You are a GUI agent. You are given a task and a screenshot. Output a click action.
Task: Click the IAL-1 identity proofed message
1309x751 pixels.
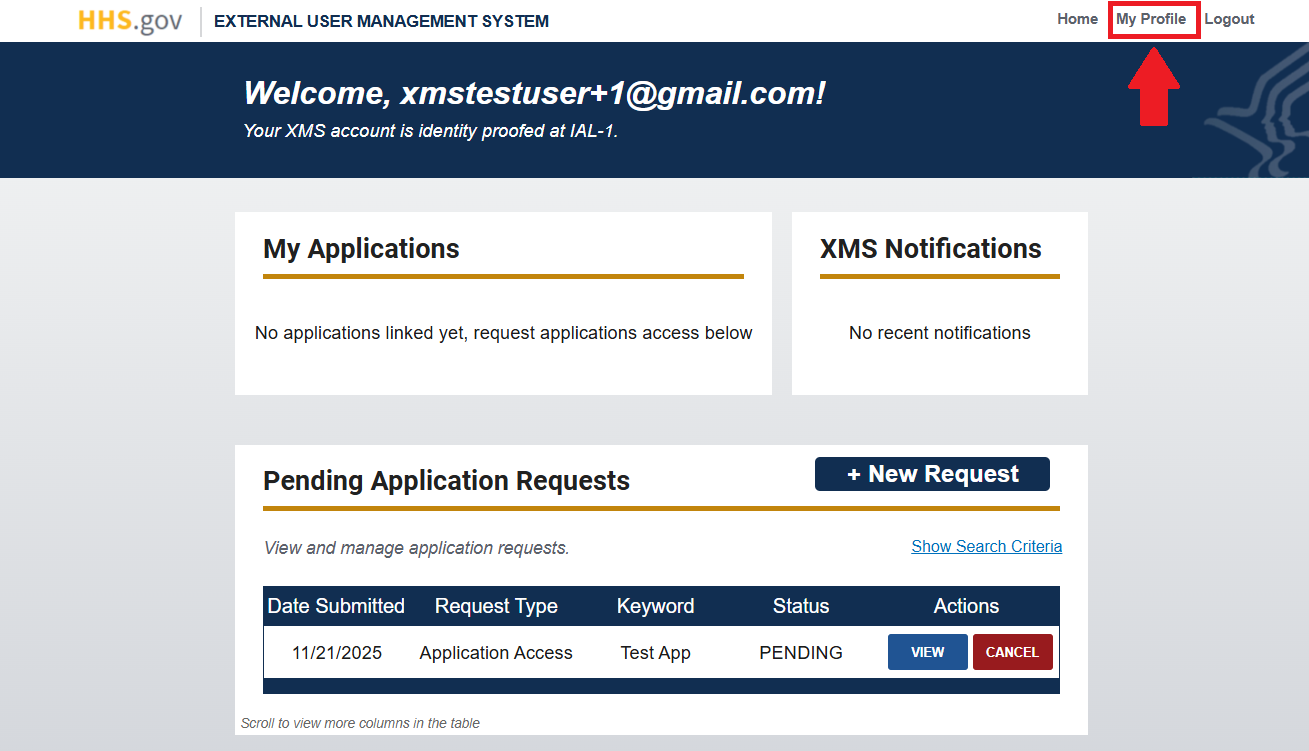(x=431, y=130)
